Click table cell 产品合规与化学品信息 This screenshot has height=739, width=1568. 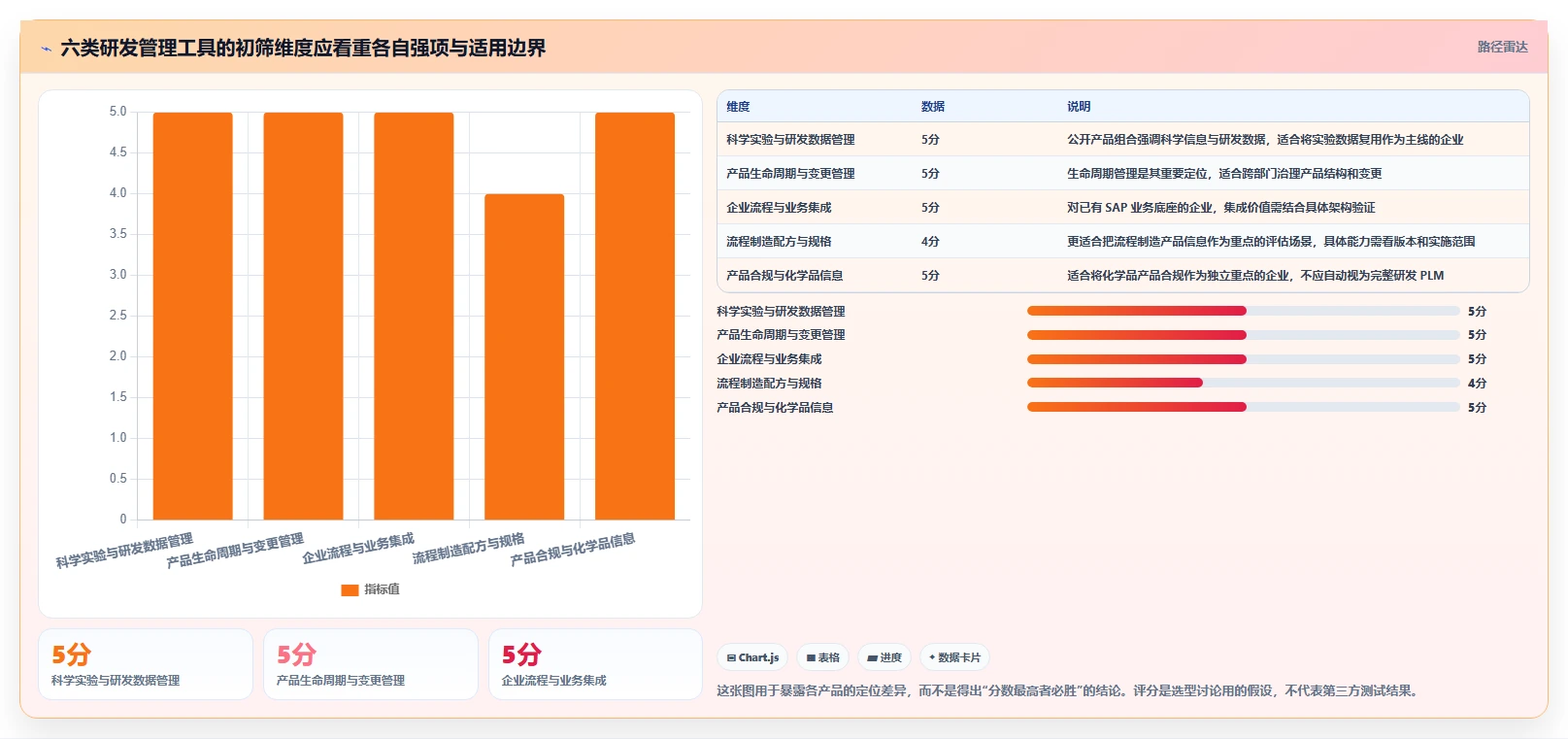[x=784, y=276]
